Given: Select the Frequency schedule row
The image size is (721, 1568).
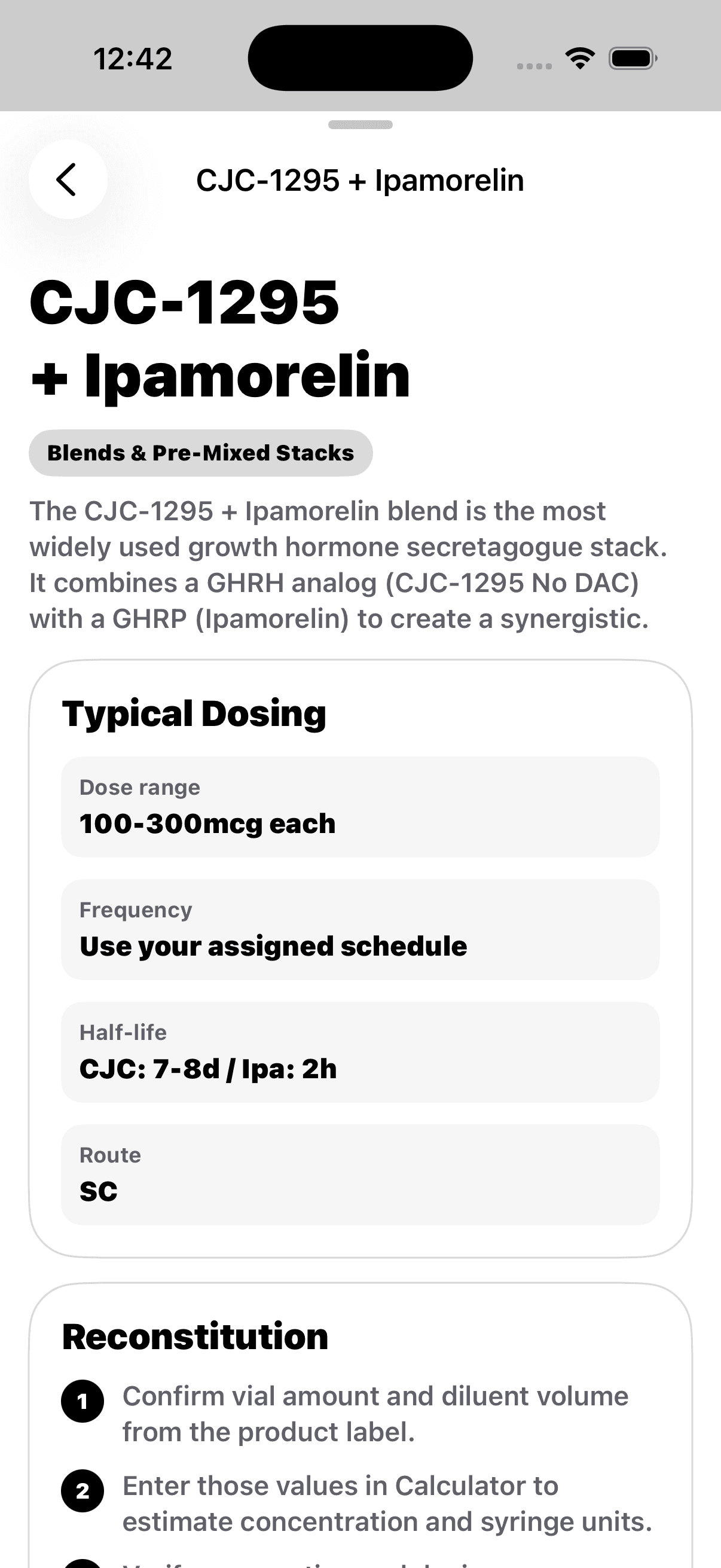Looking at the screenshot, I should tap(360, 929).
